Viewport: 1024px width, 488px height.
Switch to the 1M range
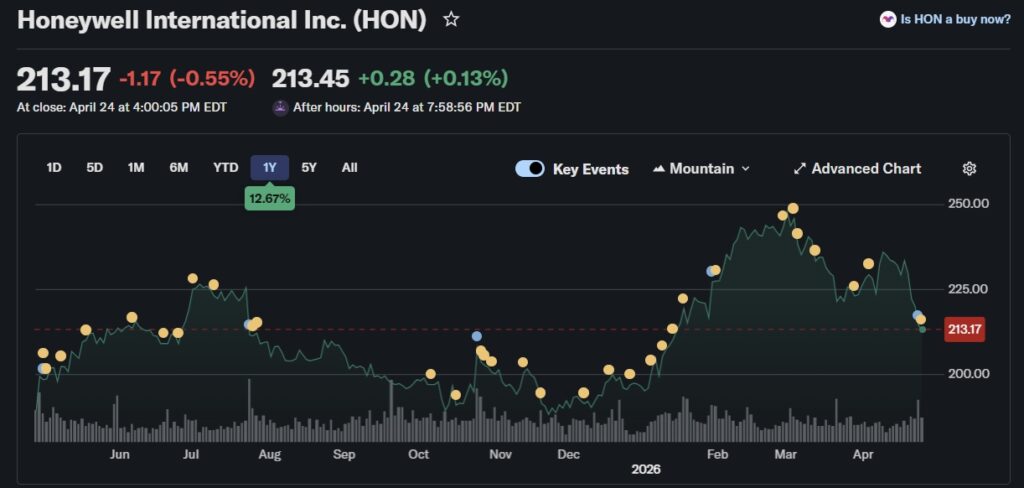136,168
